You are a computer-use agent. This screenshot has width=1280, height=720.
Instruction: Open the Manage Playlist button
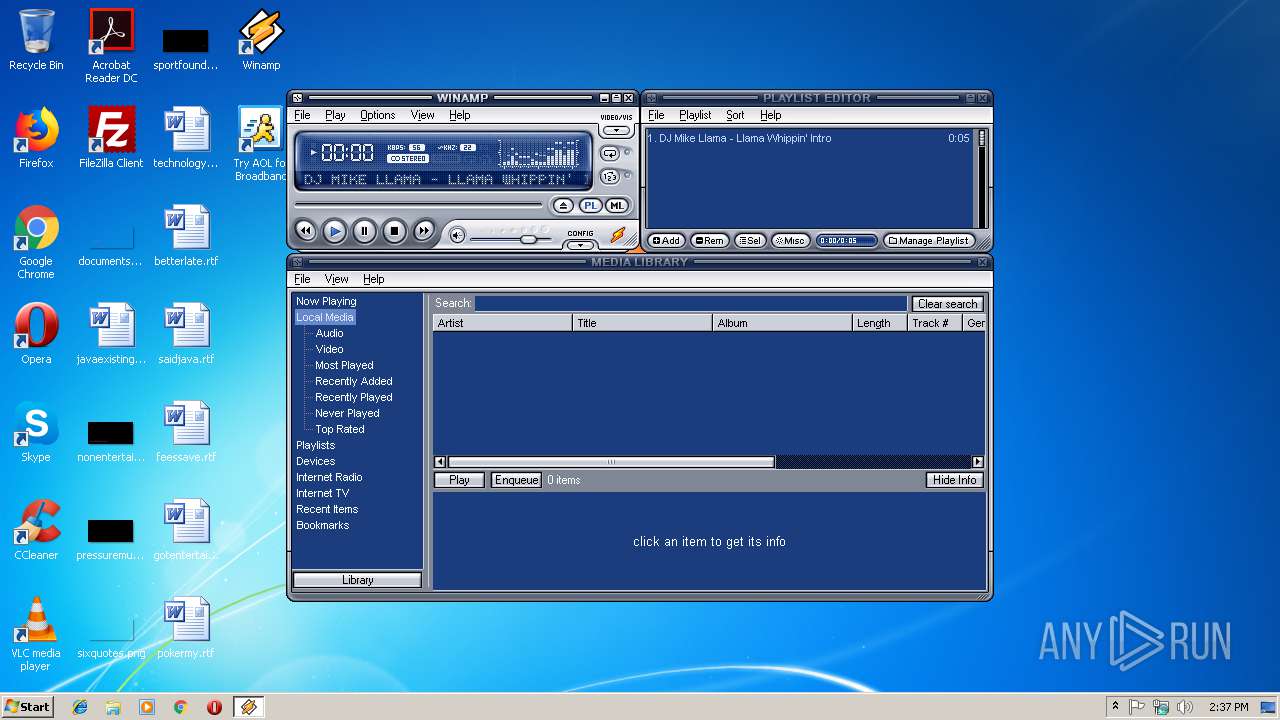[x=929, y=240]
